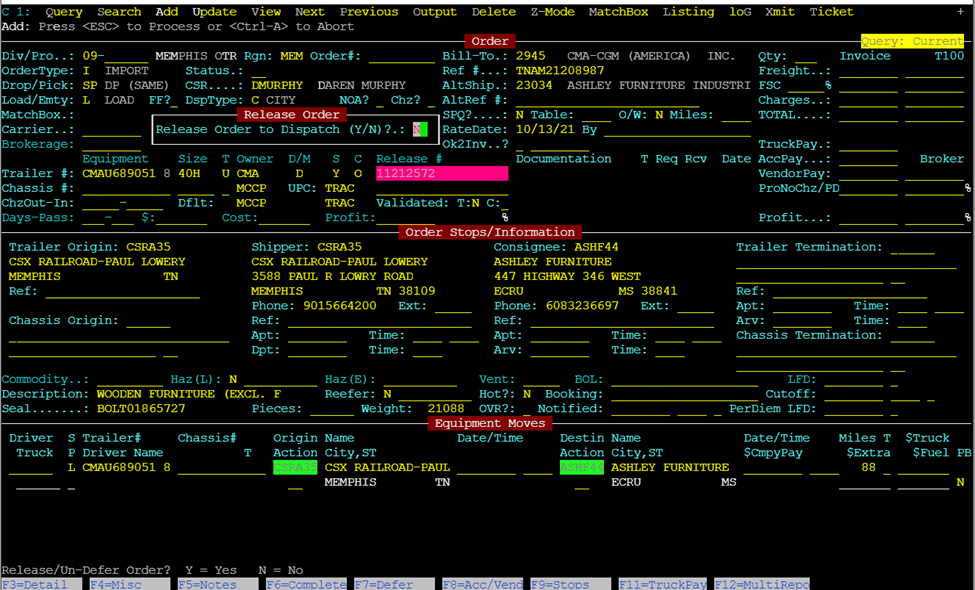Select Next in the menu bar
Viewport: 975px width, 590px height.
[x=310, y=12]
